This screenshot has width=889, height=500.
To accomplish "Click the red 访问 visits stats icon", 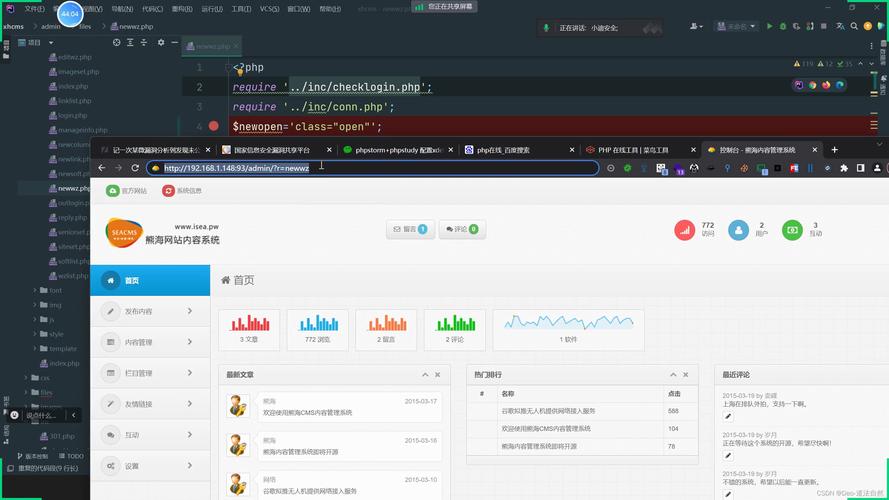I will point(684,230).
